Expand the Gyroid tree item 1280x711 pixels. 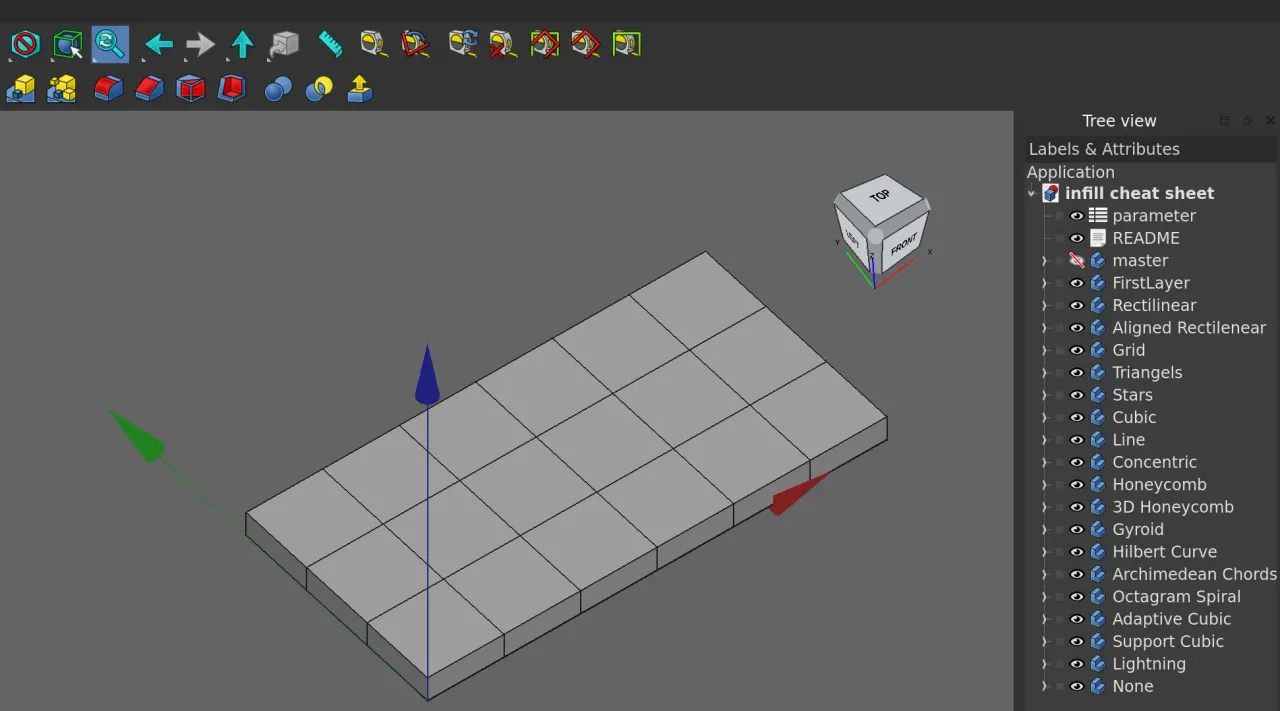tap(1045, 529)
